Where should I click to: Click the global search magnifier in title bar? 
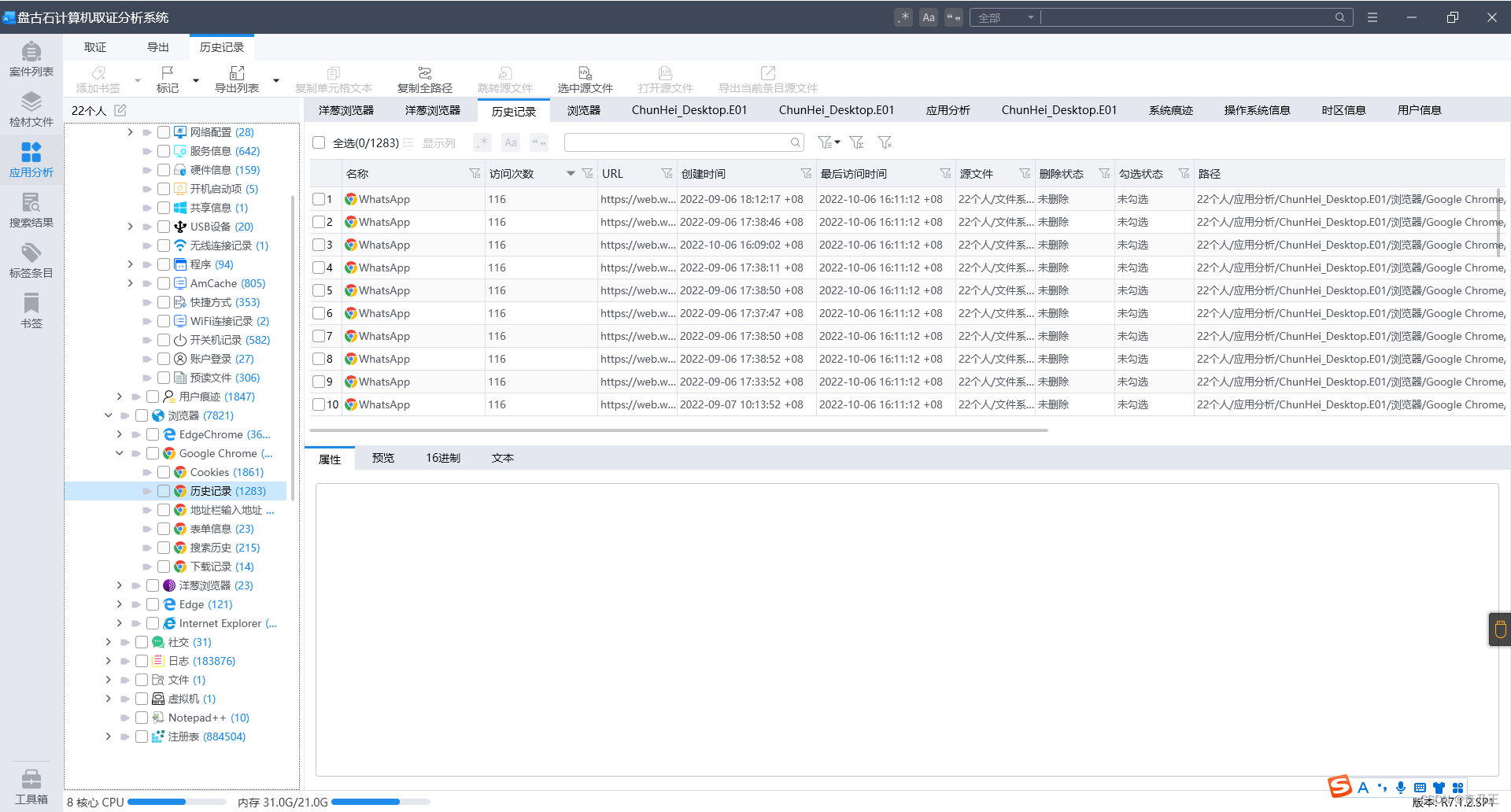pyautogui.click(x=1339, y=17)
